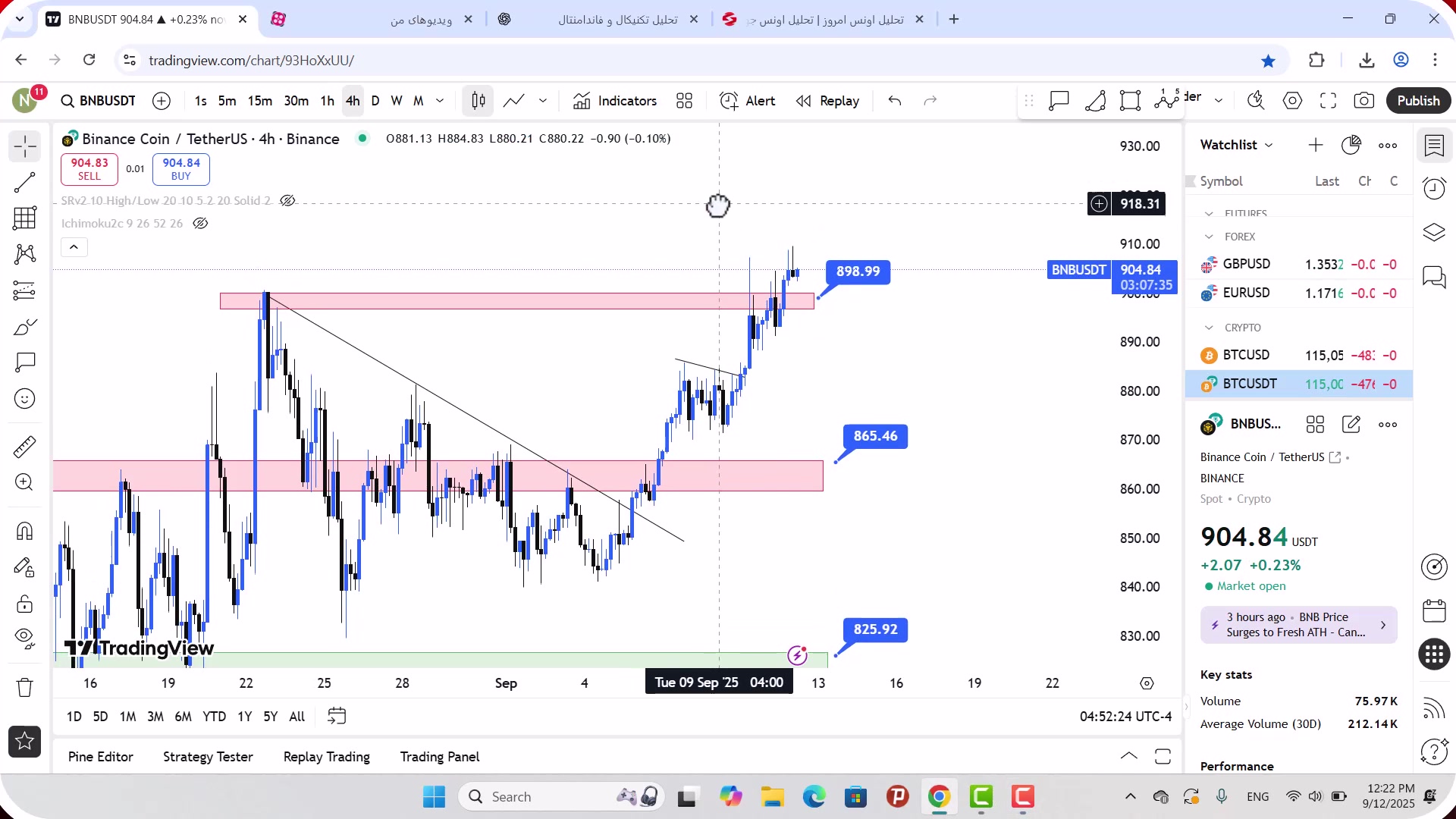1456x819 pixels.
Task: Start bar Replay mode
Action: [x=827, y=101]
